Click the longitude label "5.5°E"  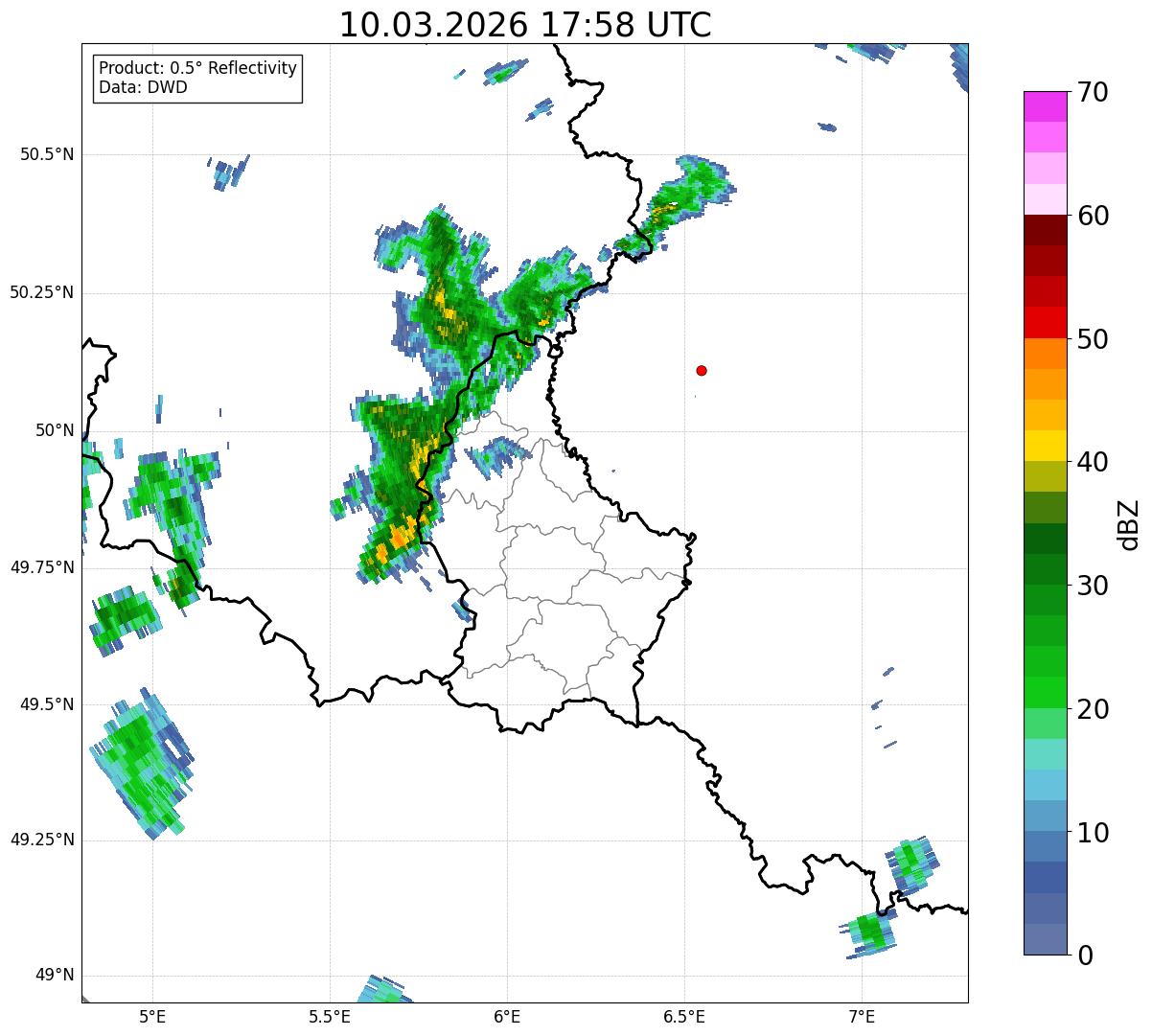330,1017
